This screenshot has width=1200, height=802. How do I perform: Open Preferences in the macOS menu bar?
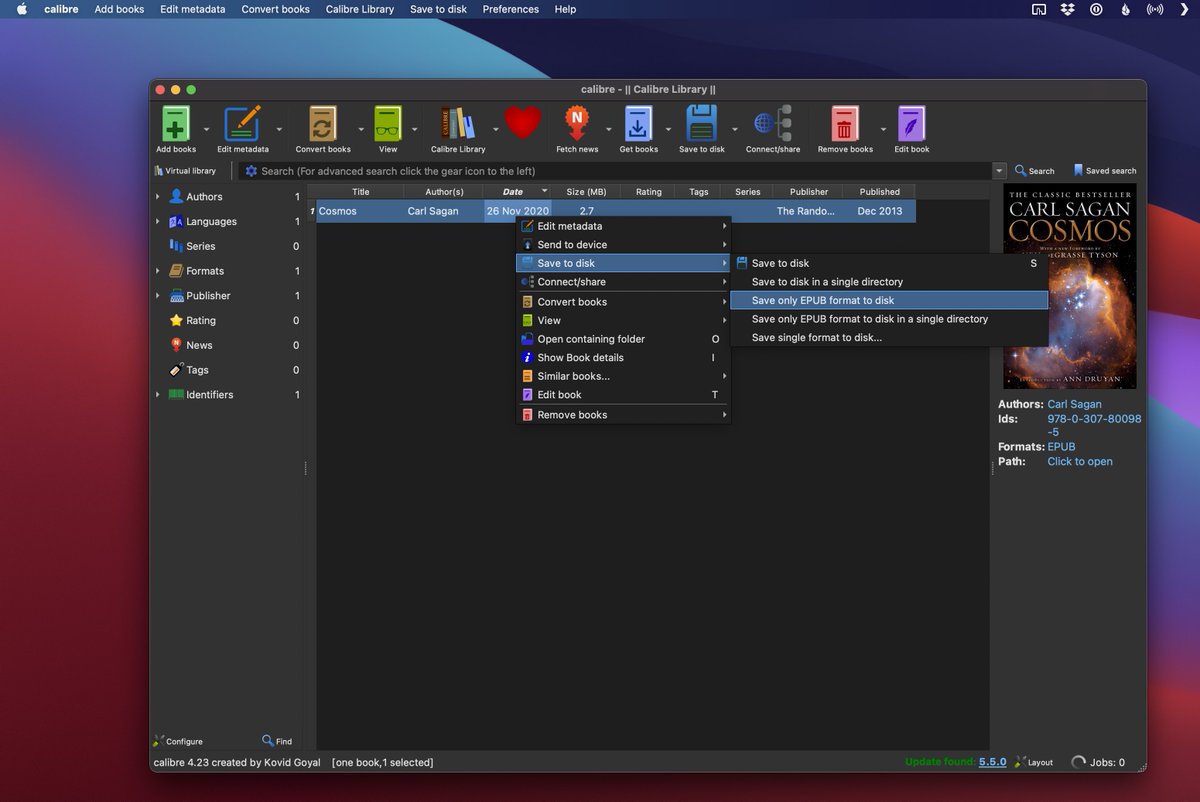(511, 9)
